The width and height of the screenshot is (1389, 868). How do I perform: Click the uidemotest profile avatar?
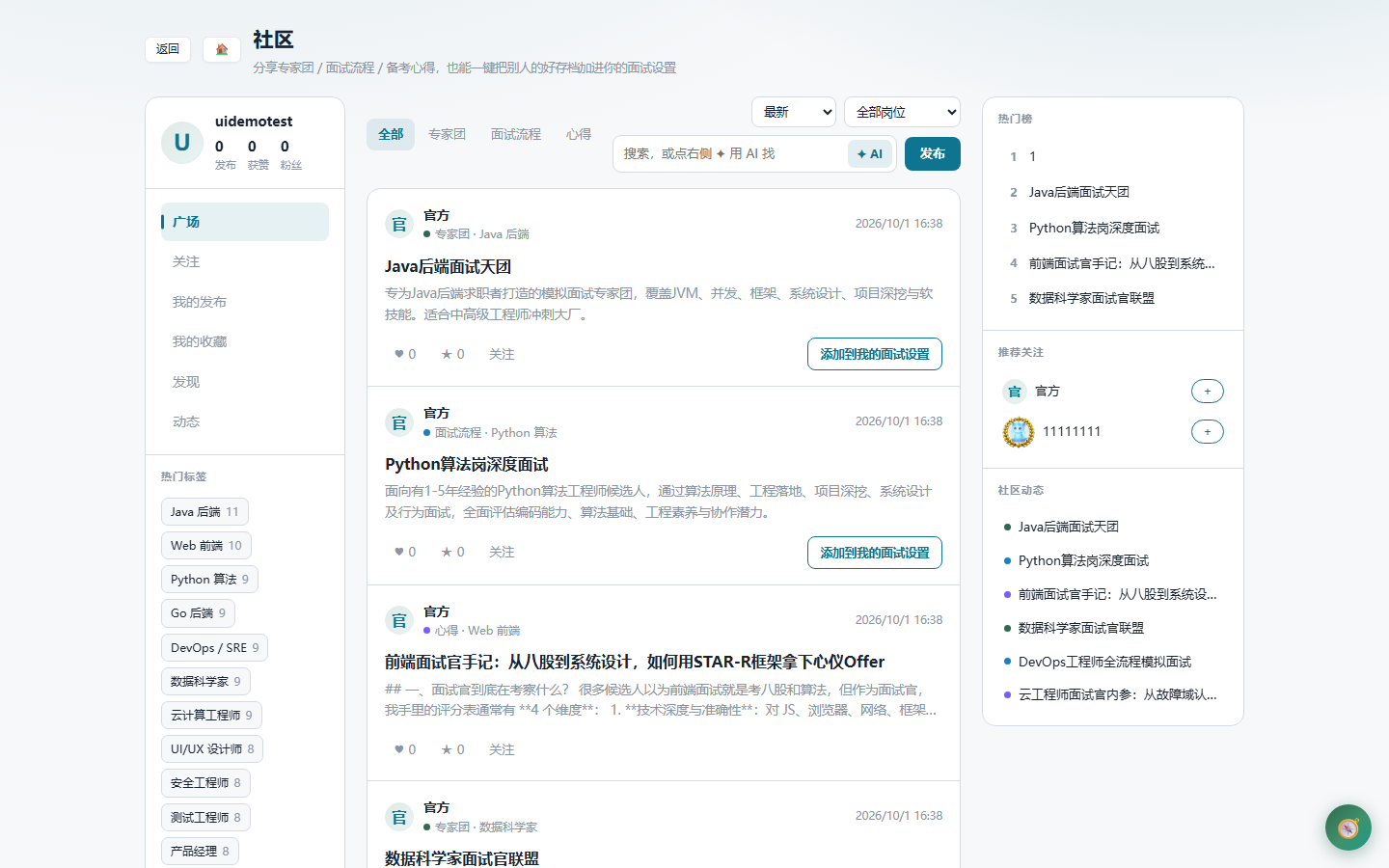click(x=182, y=143)
